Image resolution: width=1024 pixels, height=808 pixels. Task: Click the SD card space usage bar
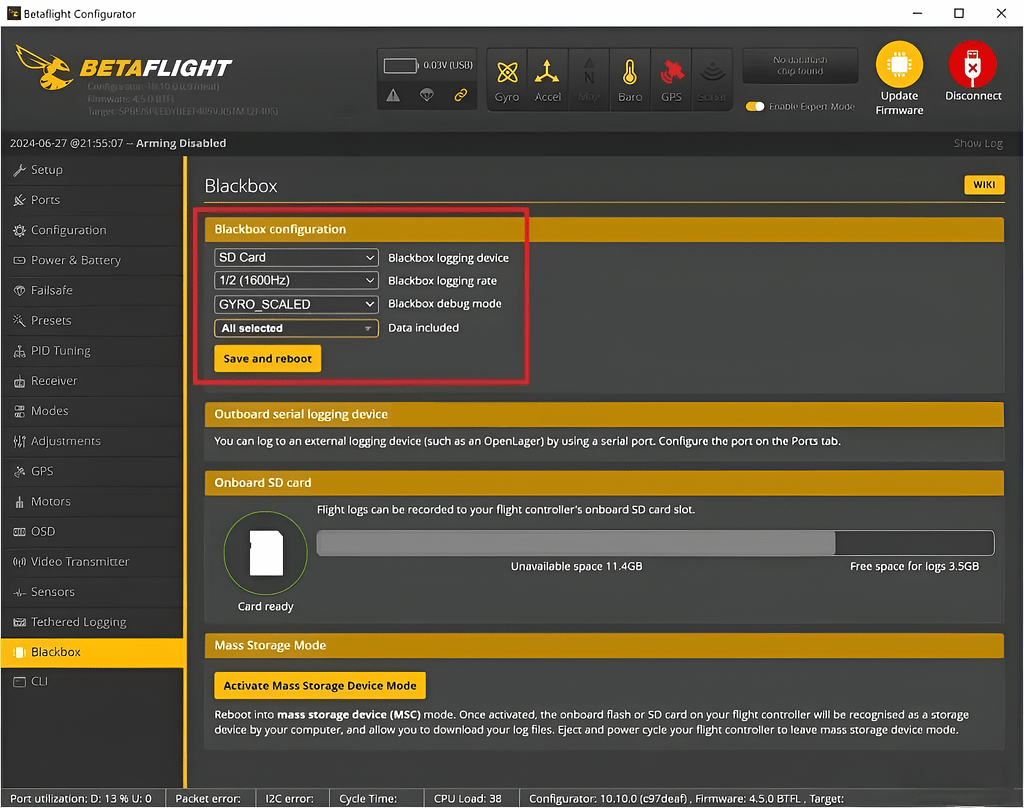point(656,543)
